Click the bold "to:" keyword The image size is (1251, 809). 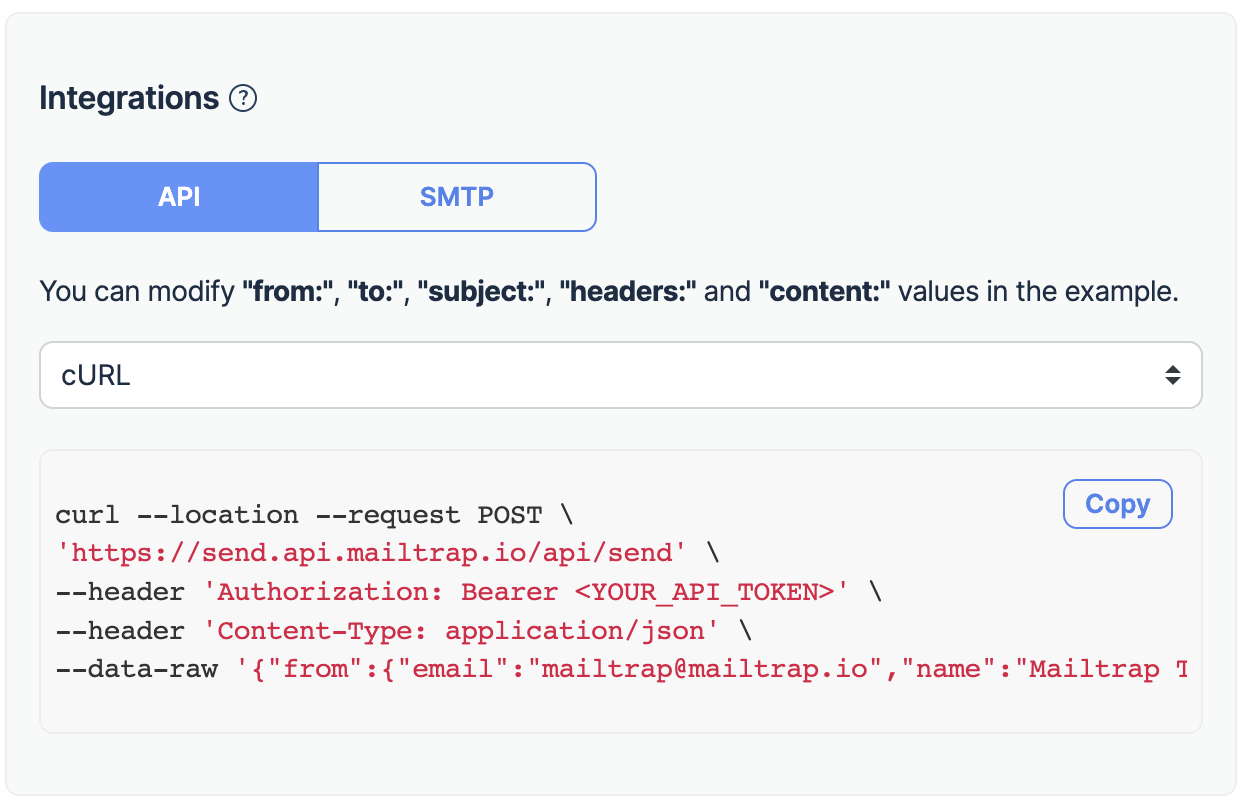pyautogui.click(x=375, y=293)
